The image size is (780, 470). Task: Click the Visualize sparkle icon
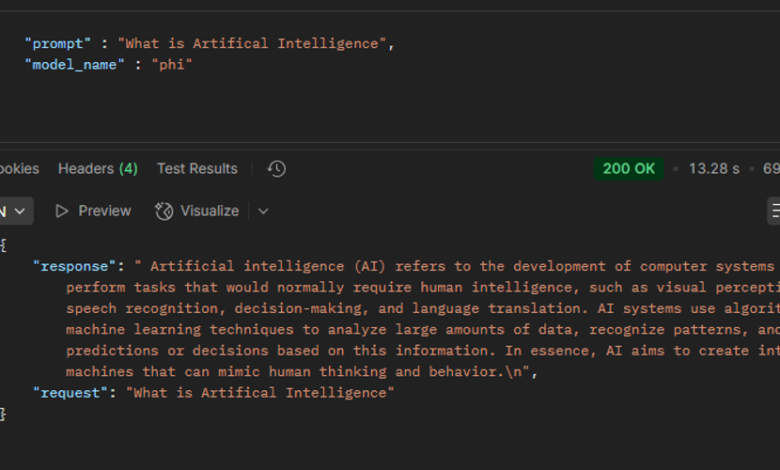coord(164,211)
